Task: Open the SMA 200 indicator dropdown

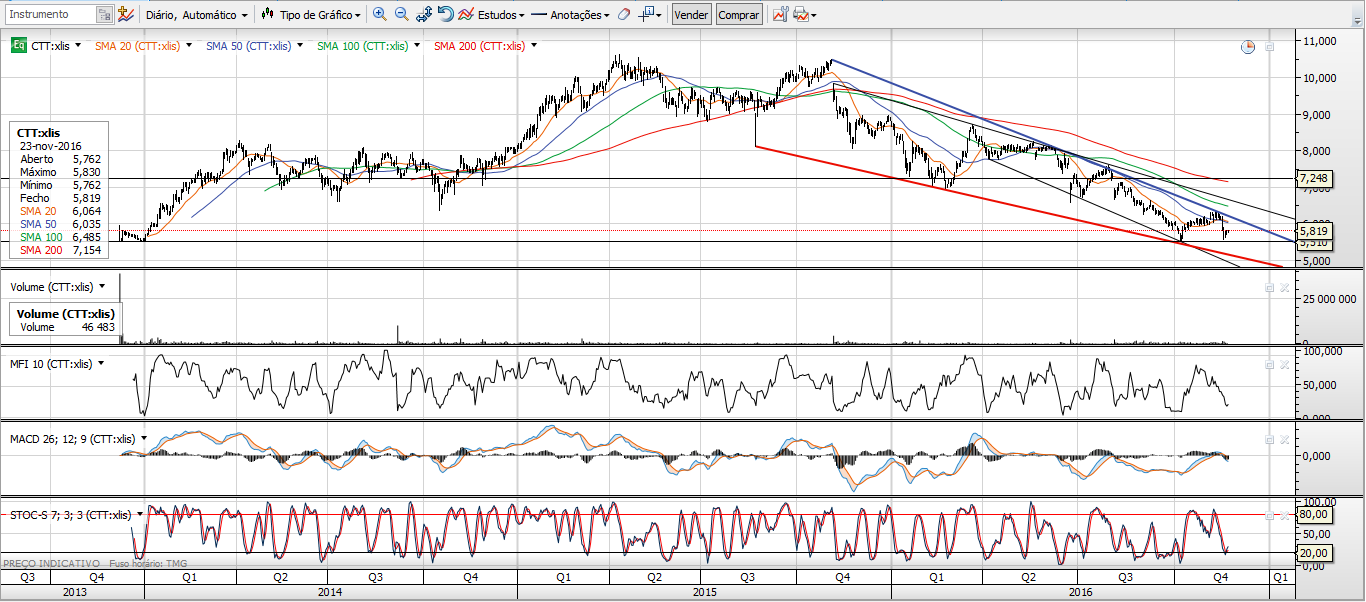Action: click(x=534, y=46)
